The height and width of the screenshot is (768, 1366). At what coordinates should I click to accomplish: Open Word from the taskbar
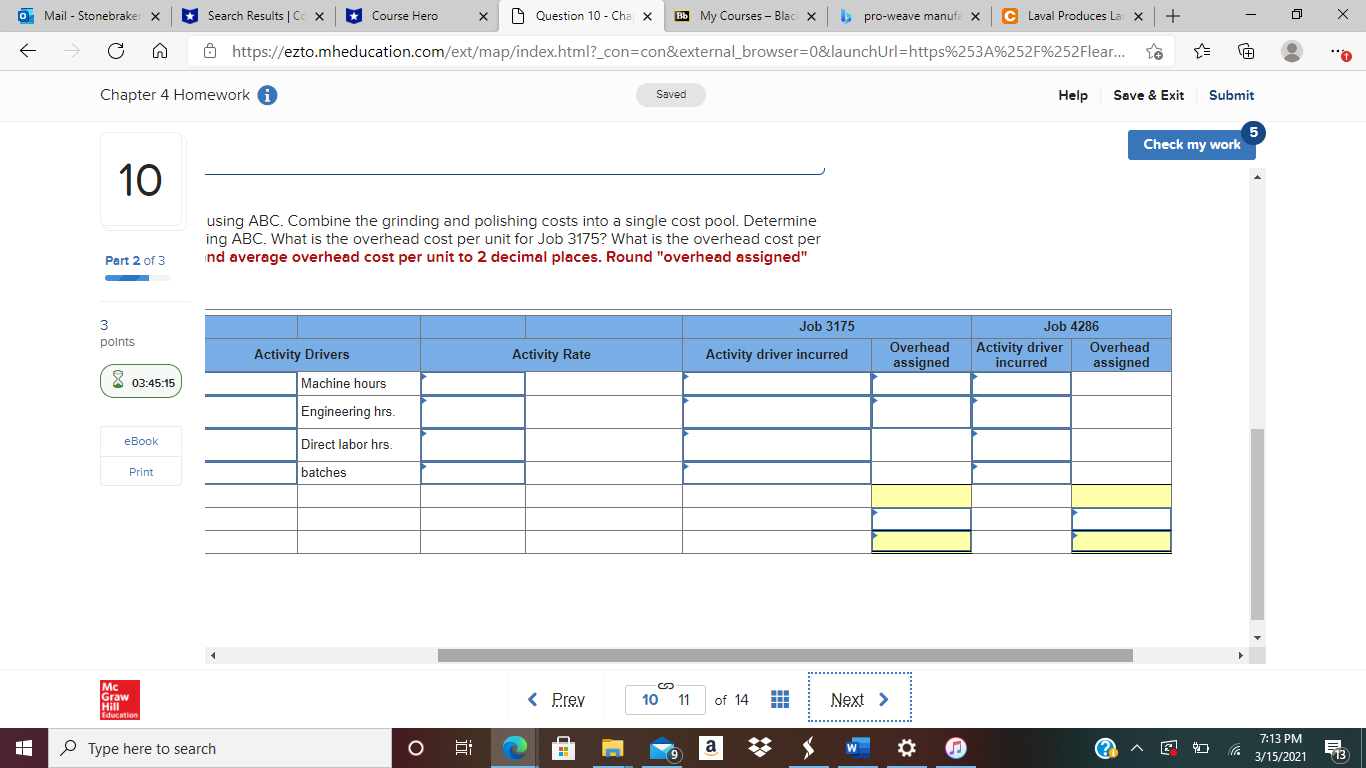[855, 747]
